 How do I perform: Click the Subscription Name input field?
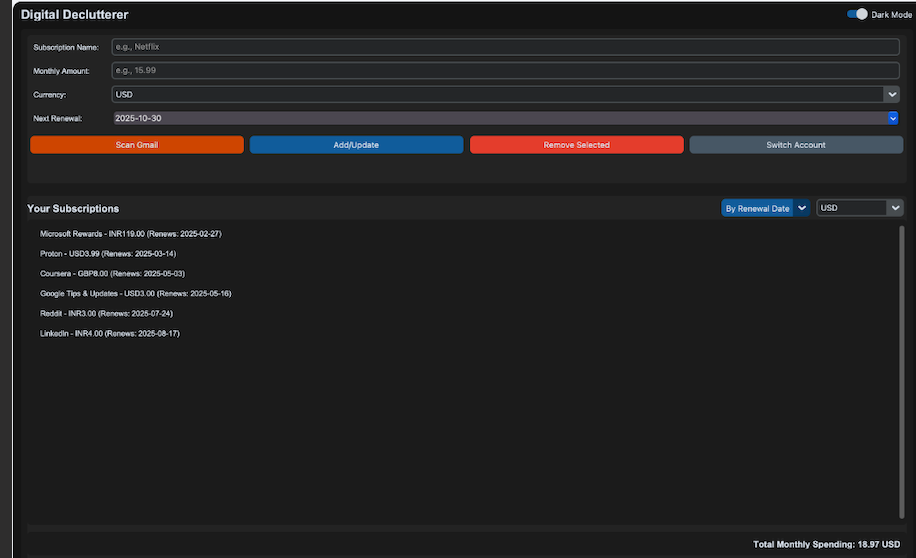click(x=505, y=47)
